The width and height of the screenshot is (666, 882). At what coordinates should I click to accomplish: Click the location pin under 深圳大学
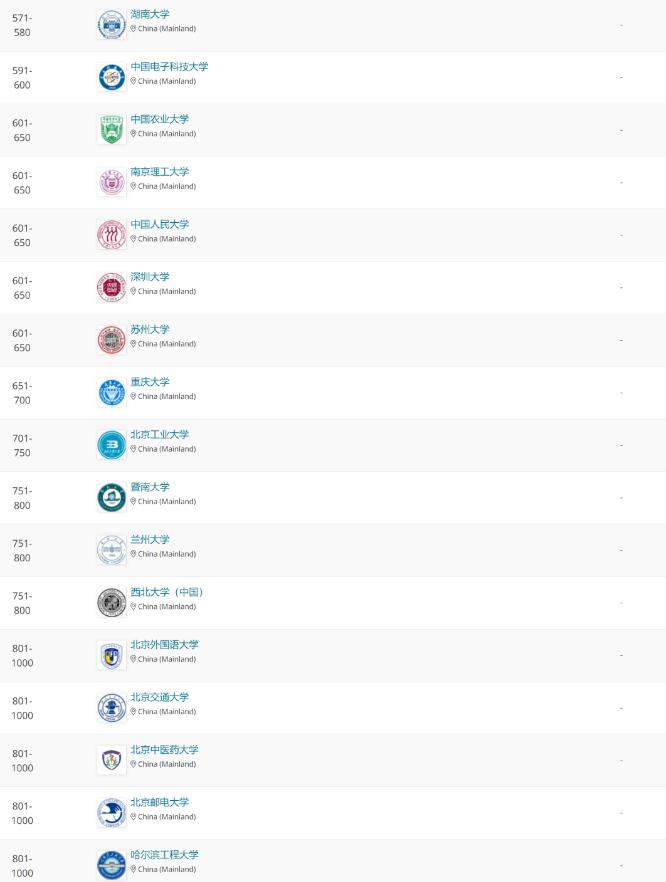133,292
